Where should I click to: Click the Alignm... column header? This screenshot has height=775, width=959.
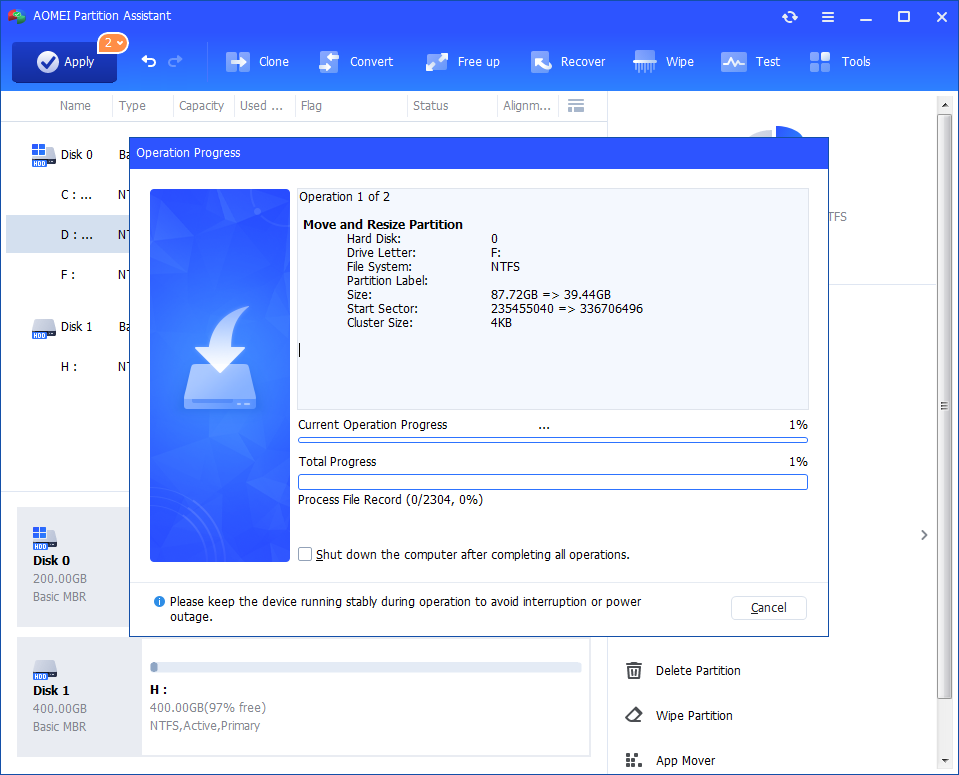(527, 106)
